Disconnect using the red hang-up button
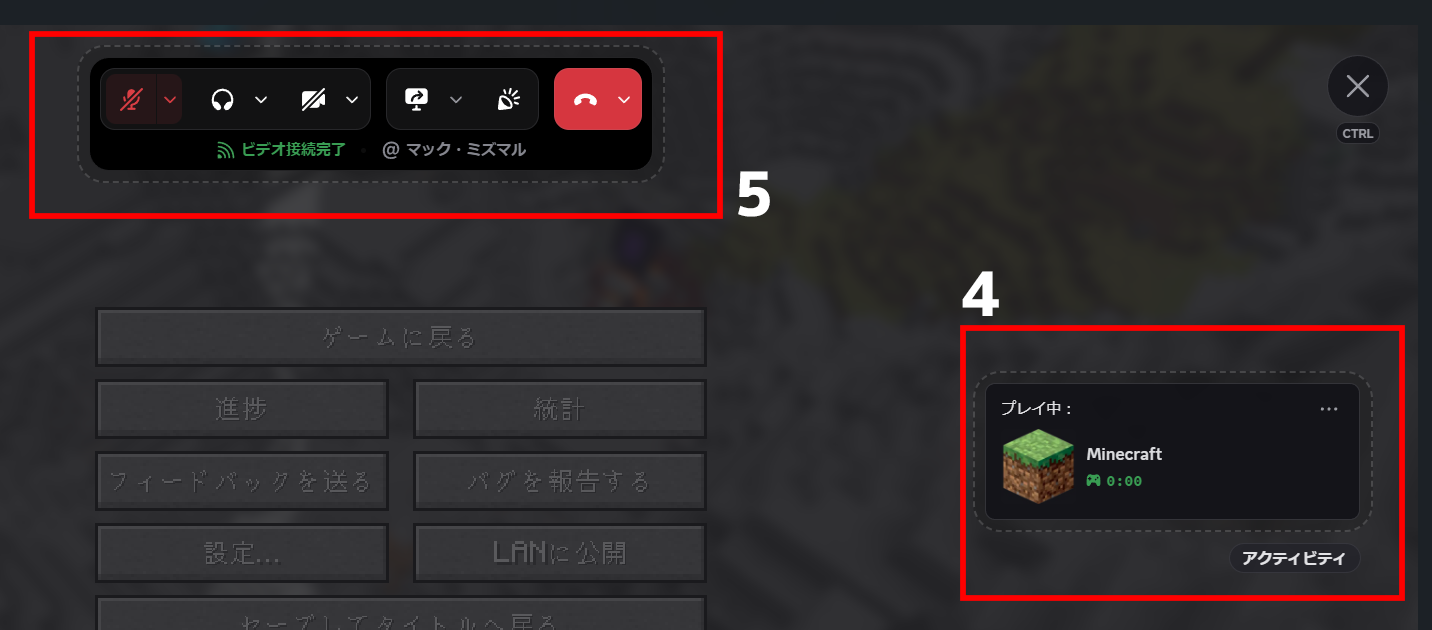1432x630 pixels. tap(585, 99)
